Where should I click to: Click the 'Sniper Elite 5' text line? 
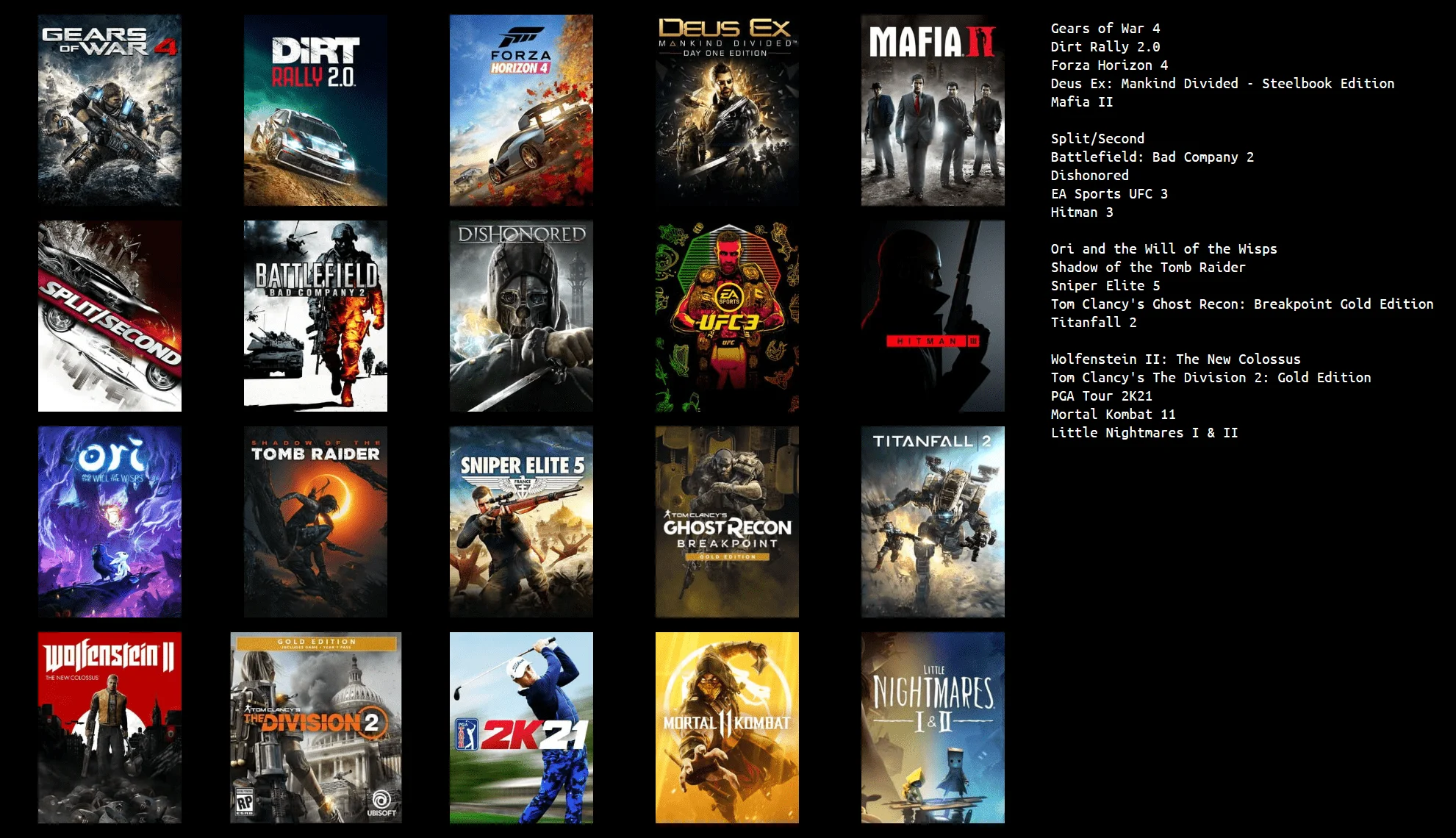coord(1105,286)
